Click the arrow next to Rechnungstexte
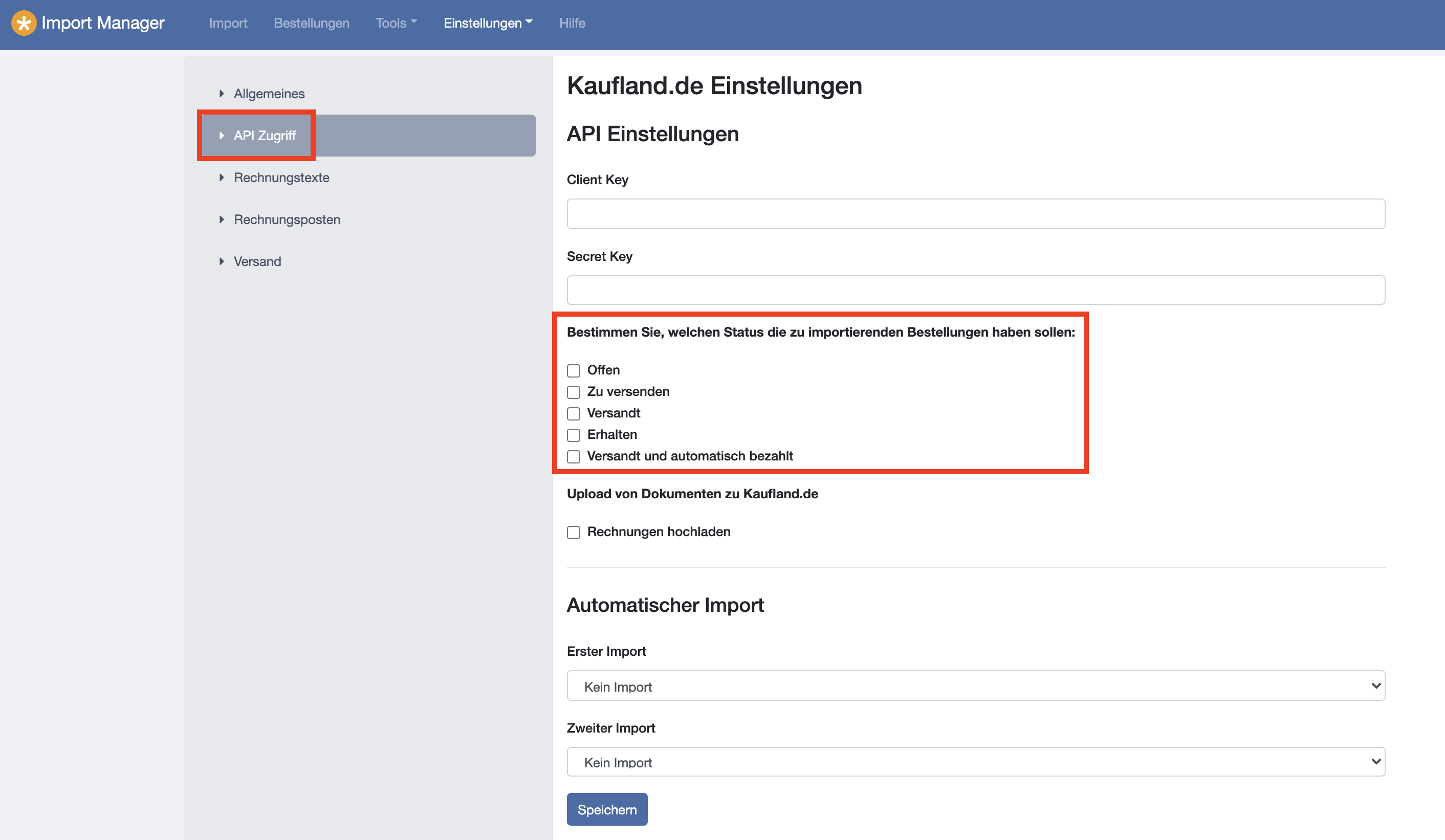This screenshot has width=1445, height=840. pyautogui.click(x=222, y=178)
